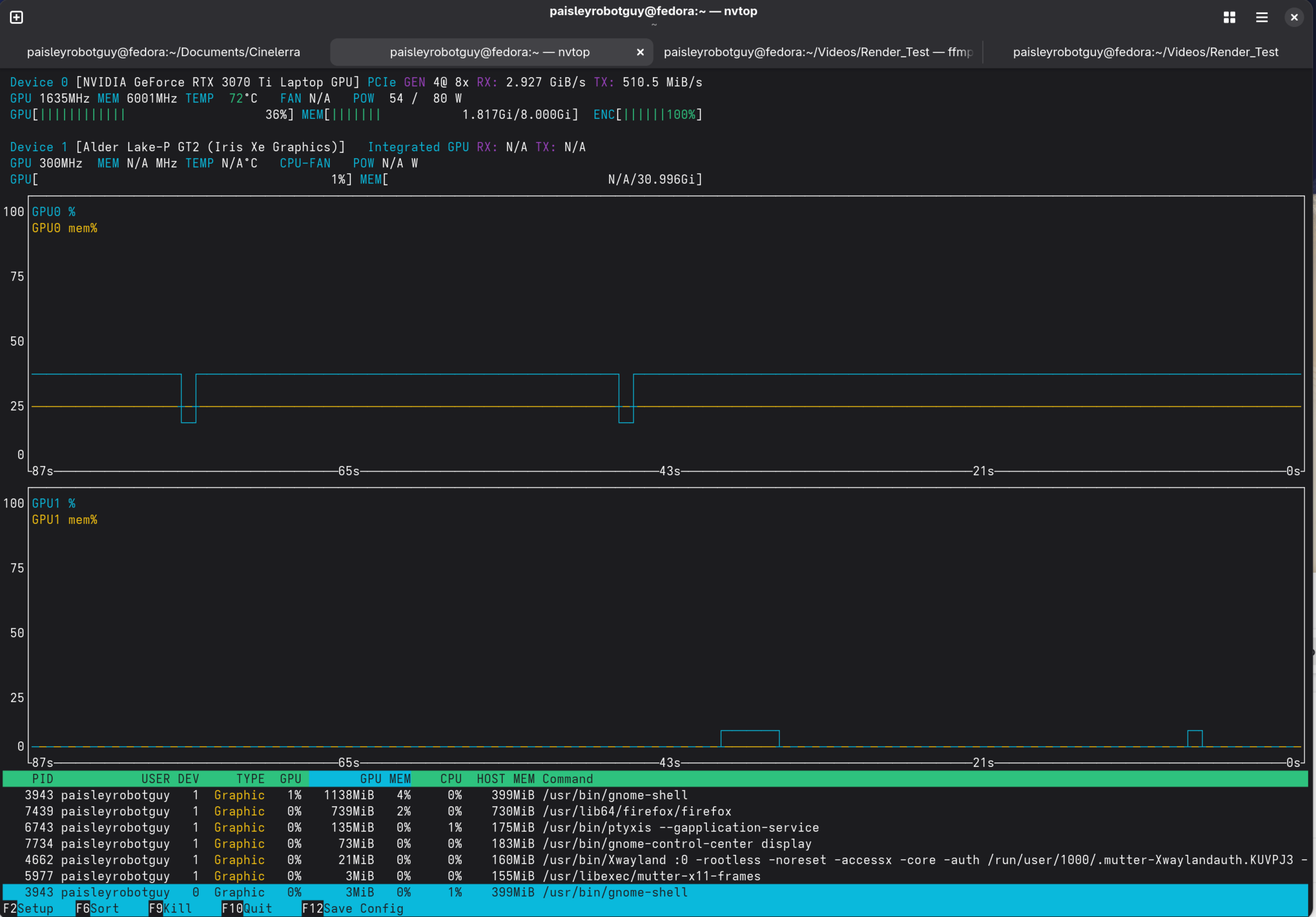Click F9 Kill in the bottom bar

click(170, 908)
